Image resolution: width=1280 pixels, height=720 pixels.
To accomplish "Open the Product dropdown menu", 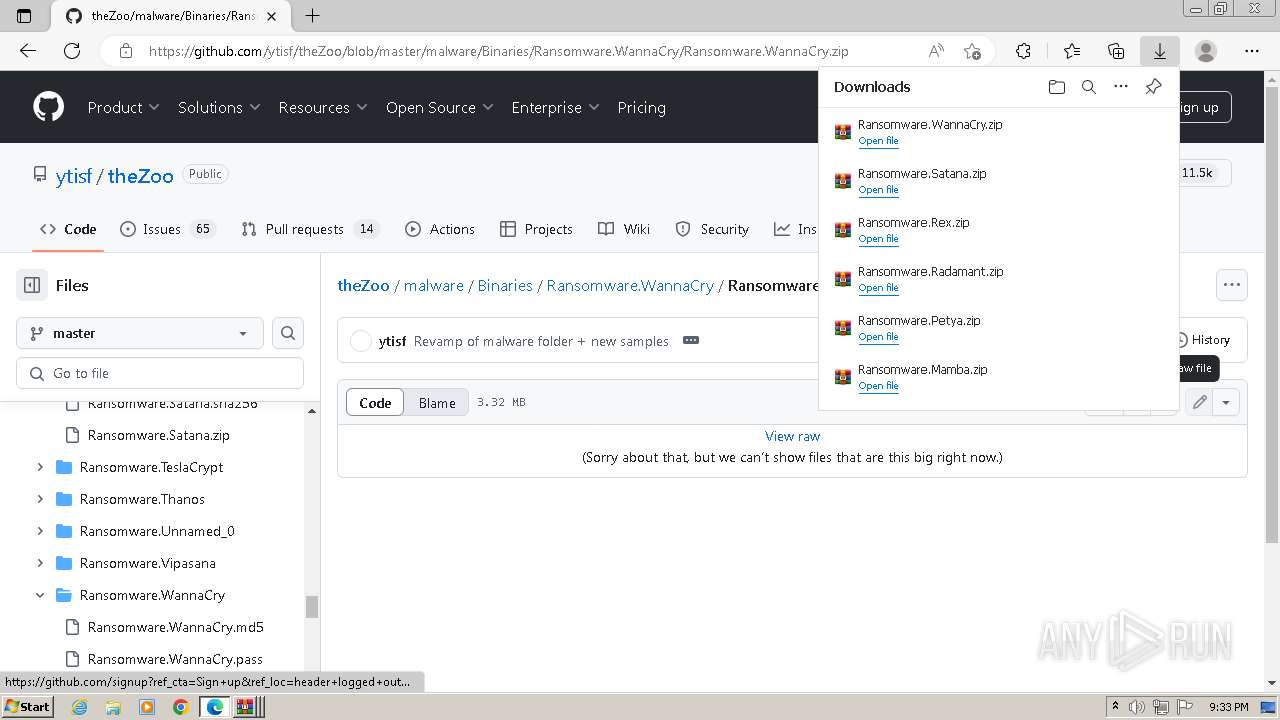I will point(124,107).
